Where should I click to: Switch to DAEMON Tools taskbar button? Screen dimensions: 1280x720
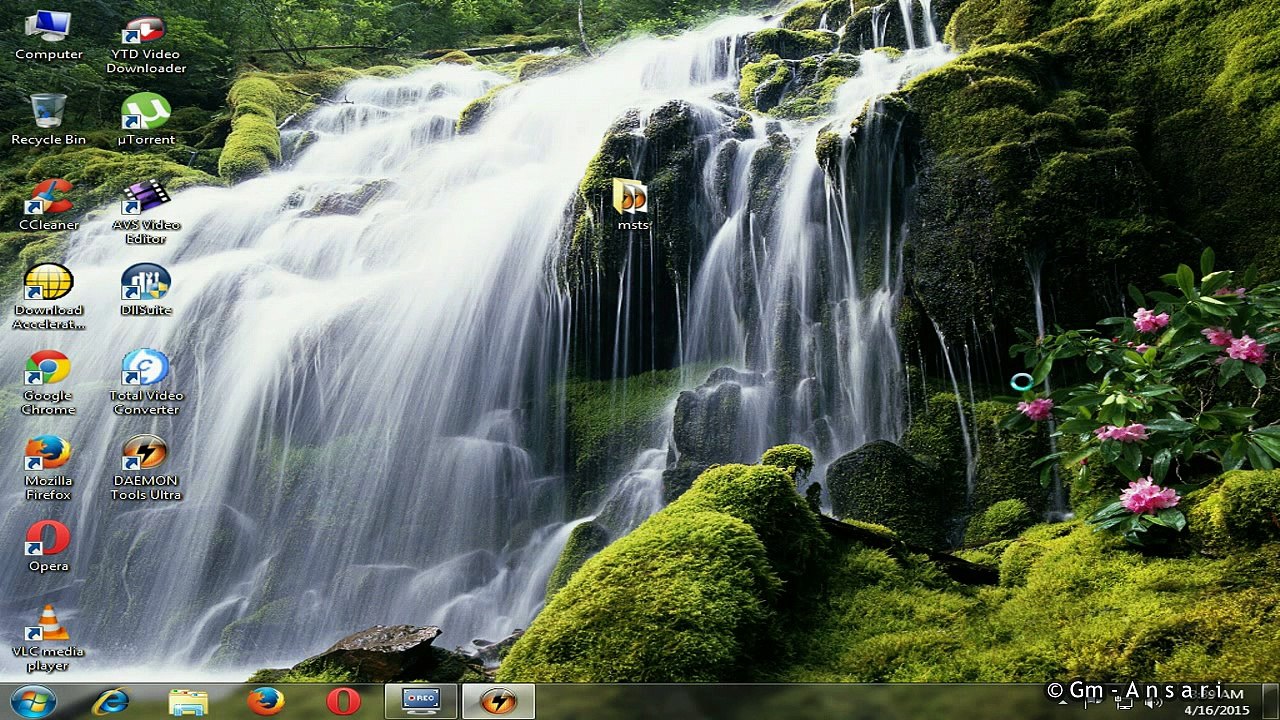point(498,702)
